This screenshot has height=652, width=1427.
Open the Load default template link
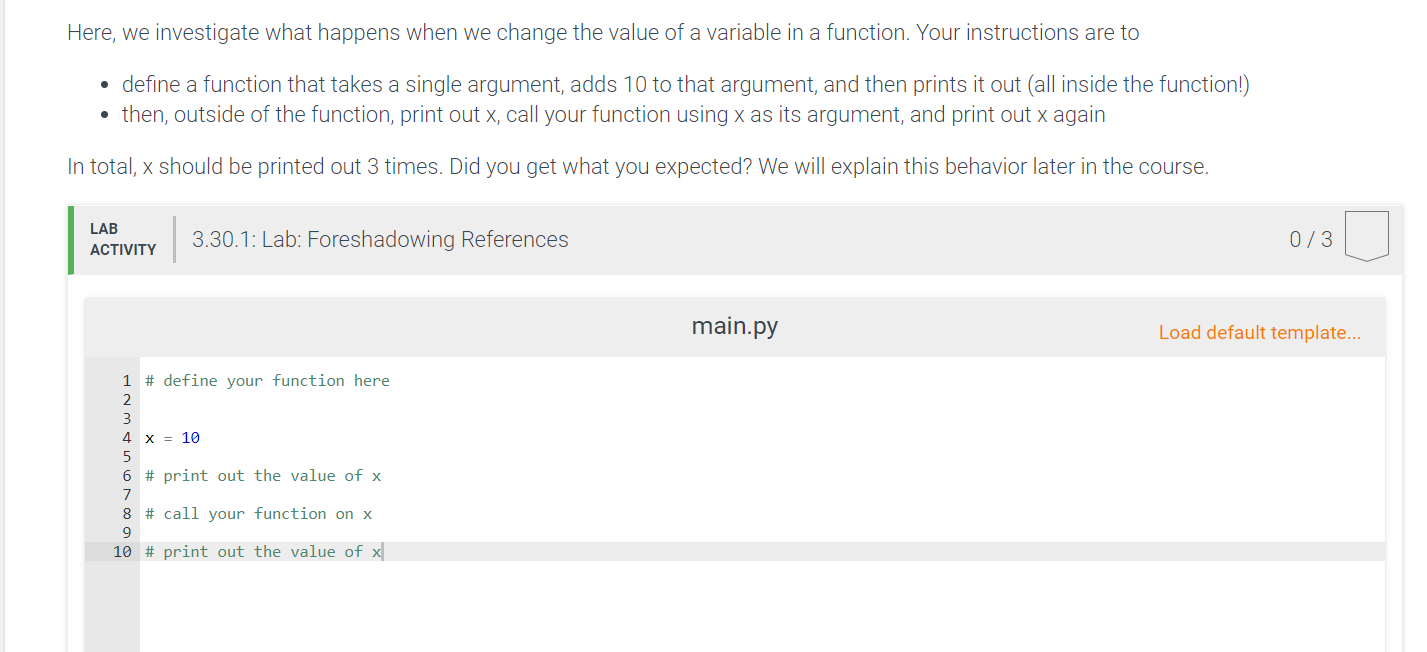coord(1259,332)
